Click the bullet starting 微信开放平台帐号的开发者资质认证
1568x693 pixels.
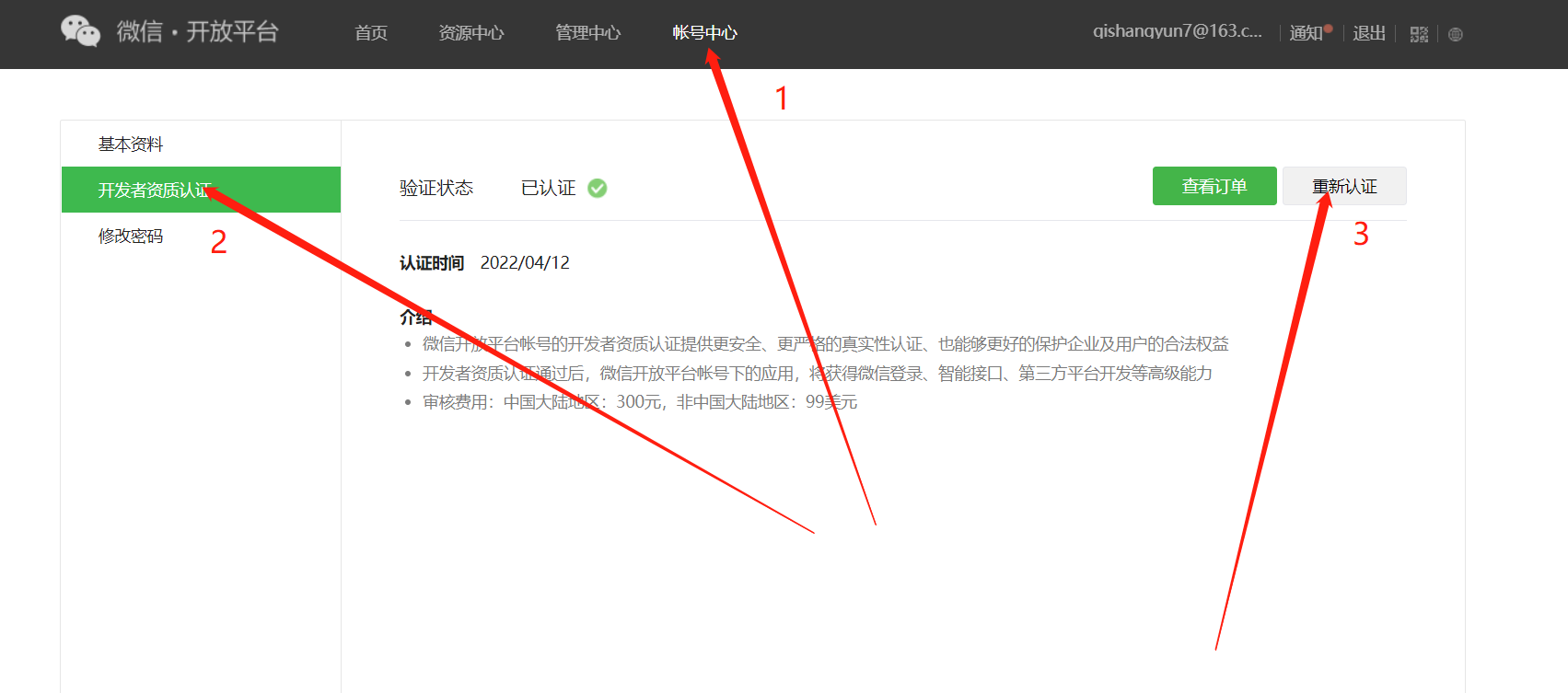826,344
